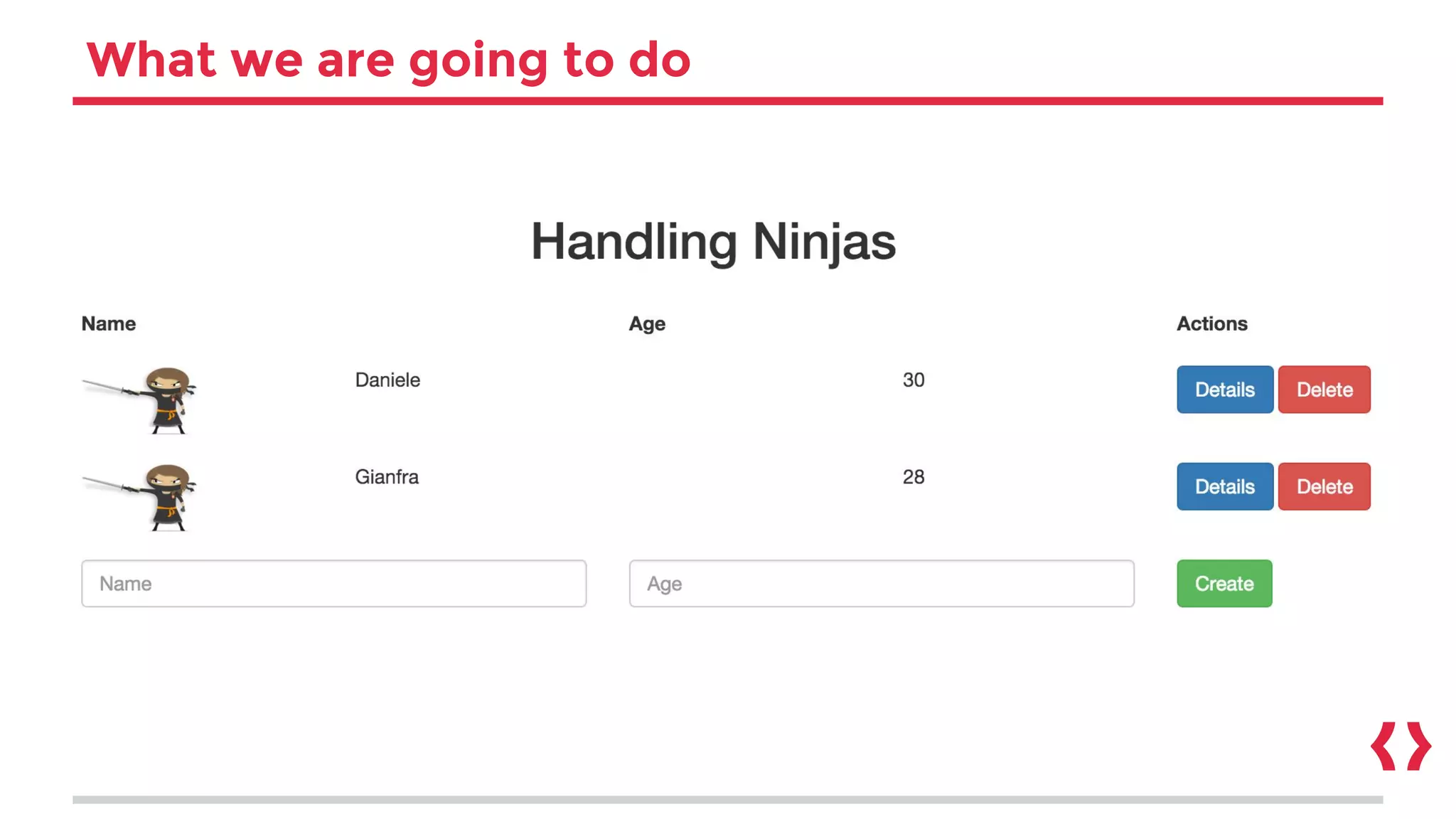Screen dimensions: 1456x819
Task: Click the gray footer bar
Action: (727, 800)
